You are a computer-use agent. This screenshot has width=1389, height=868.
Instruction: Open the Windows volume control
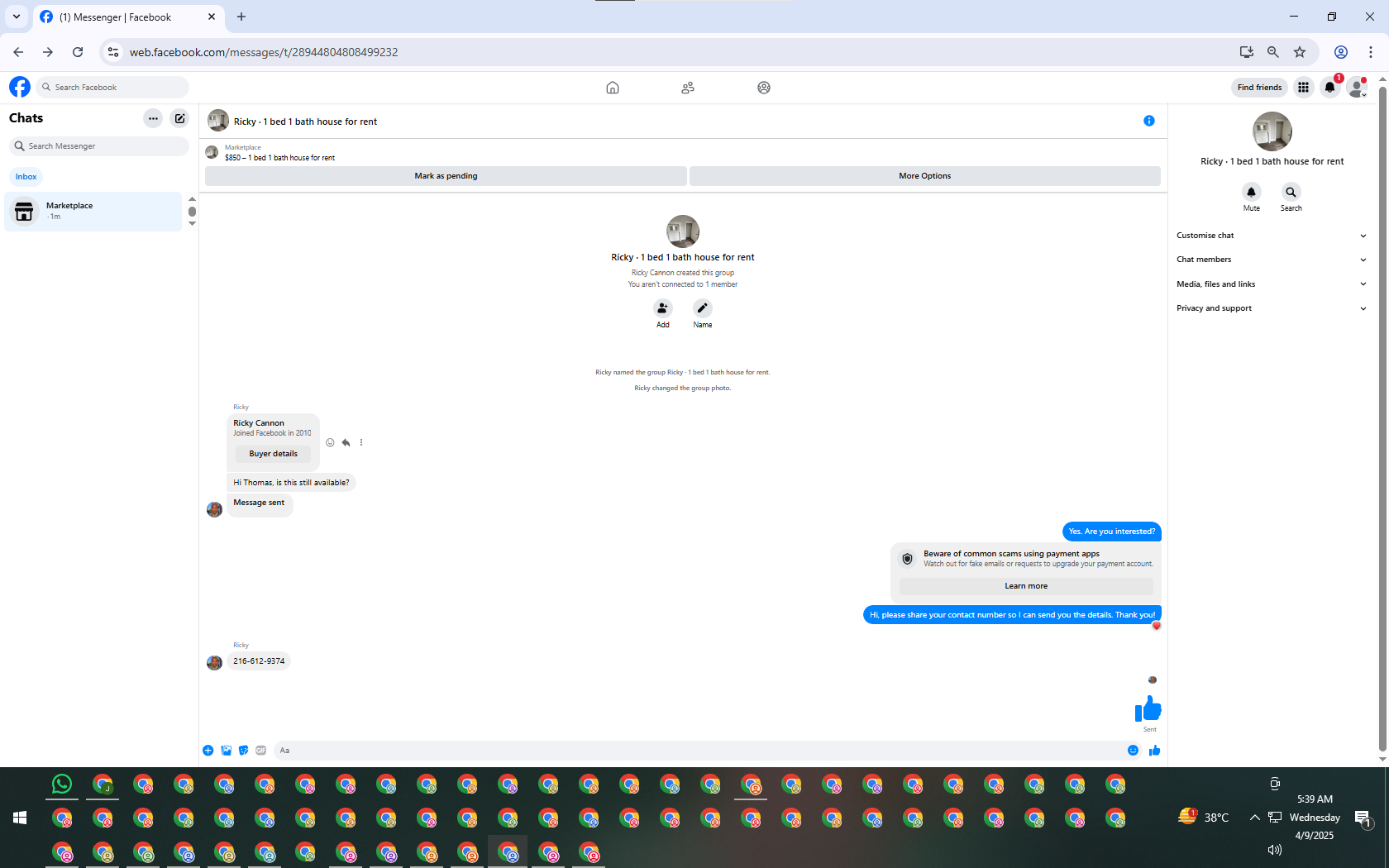tap(1275, 850)
